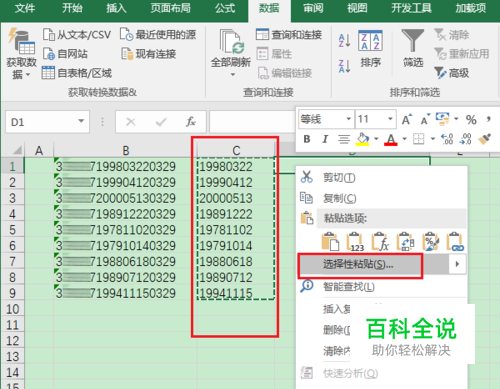
Task: Open the Sort (排序) dialog
Action: click(x=370, y=48)
